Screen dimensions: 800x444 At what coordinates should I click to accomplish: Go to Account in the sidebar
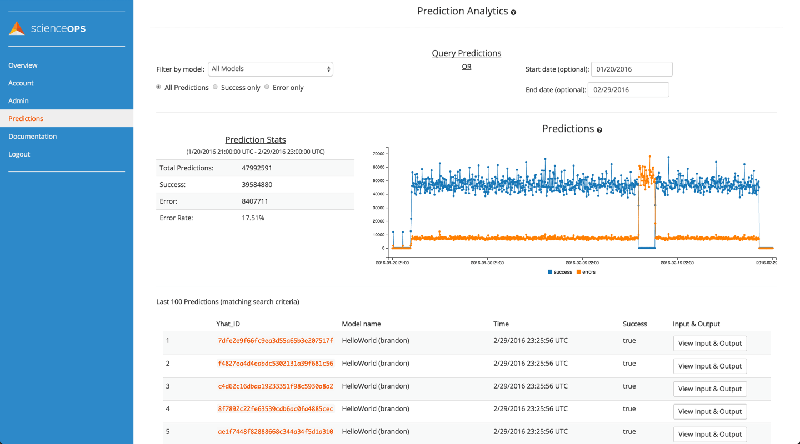coord(21,83)
